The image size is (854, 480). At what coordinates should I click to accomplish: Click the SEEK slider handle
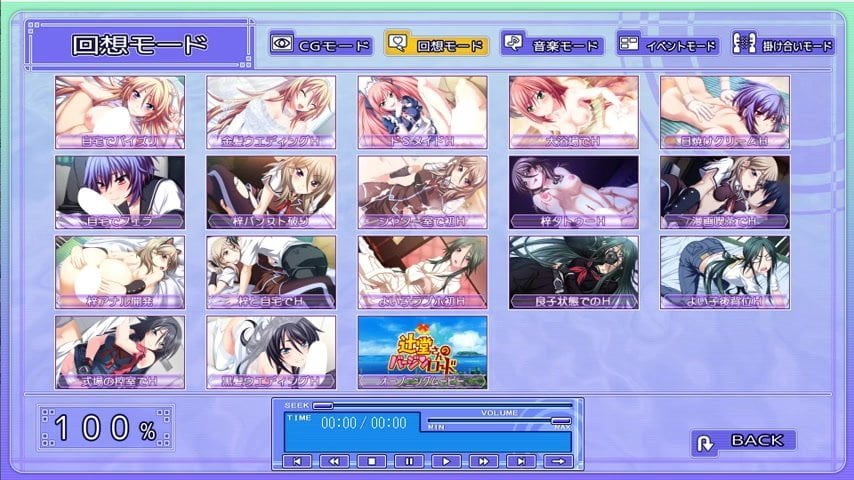pyautogui.click(x=323, y=406)
